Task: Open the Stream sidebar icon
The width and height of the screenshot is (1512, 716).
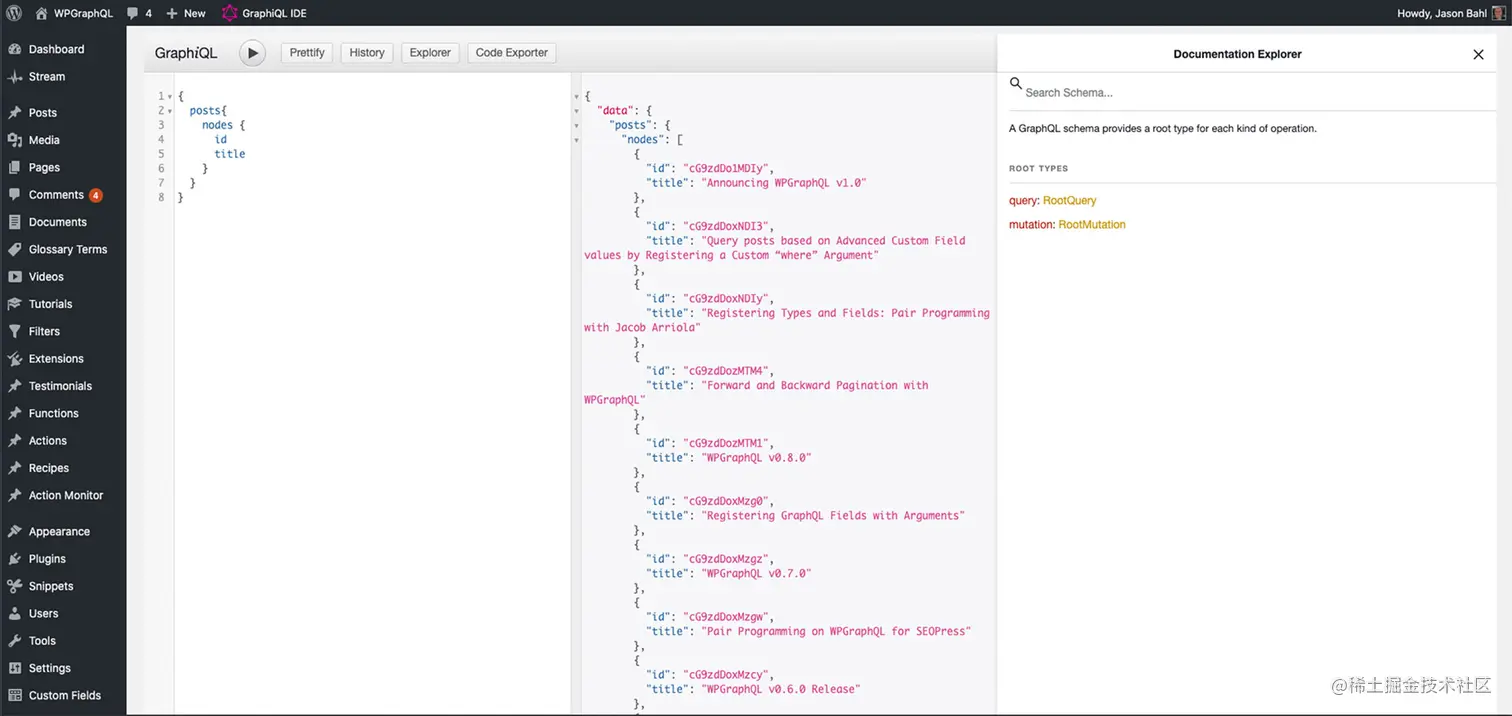Action: pos(14,76)
